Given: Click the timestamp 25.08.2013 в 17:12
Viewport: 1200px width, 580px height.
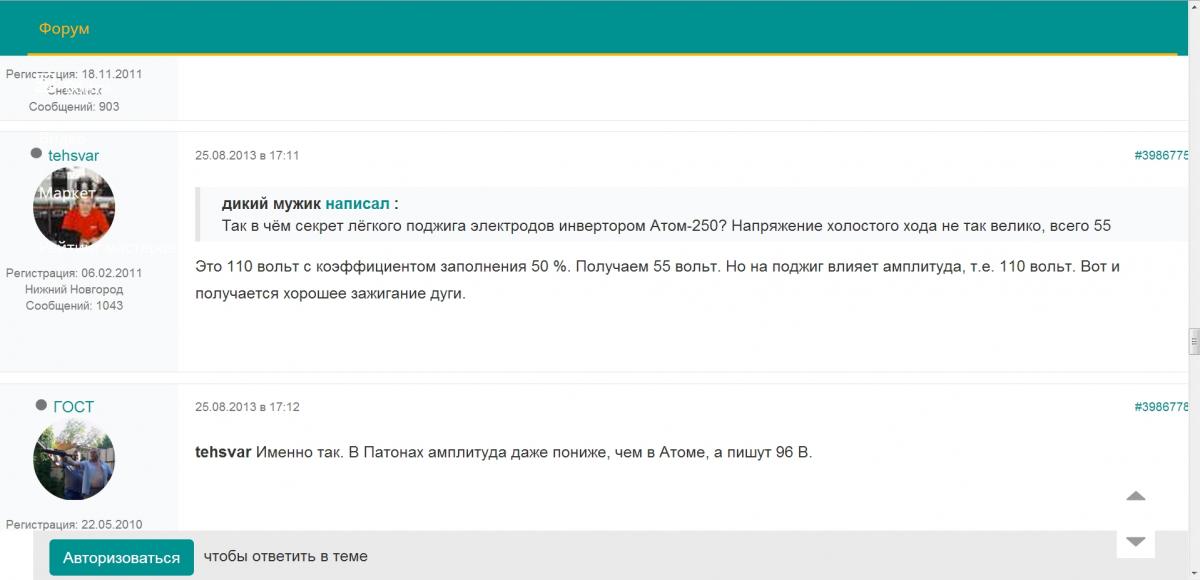Looking at the screenshot, I should click(x=247, y=407).
